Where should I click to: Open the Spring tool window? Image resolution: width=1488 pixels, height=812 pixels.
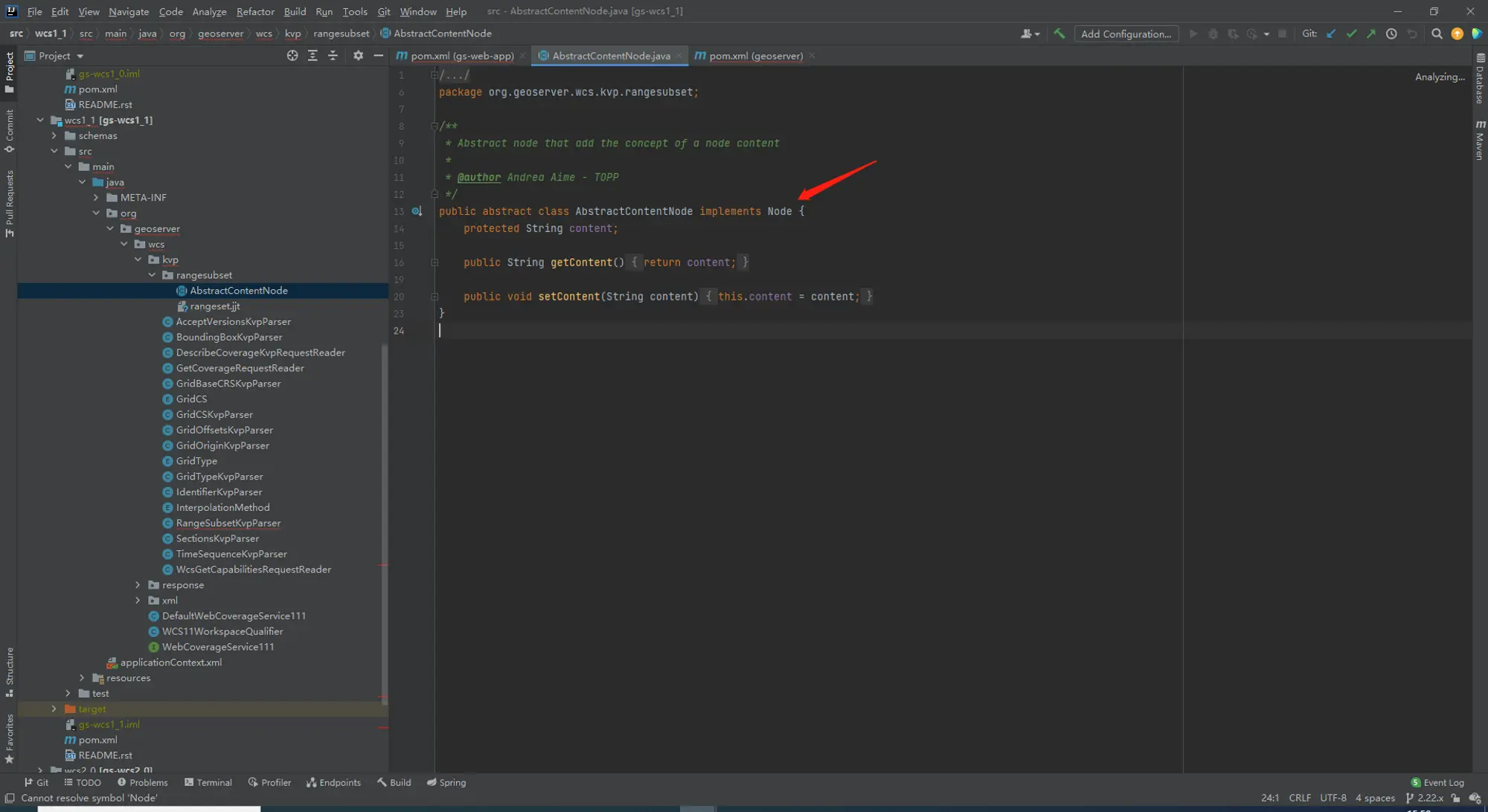point(446,782)
